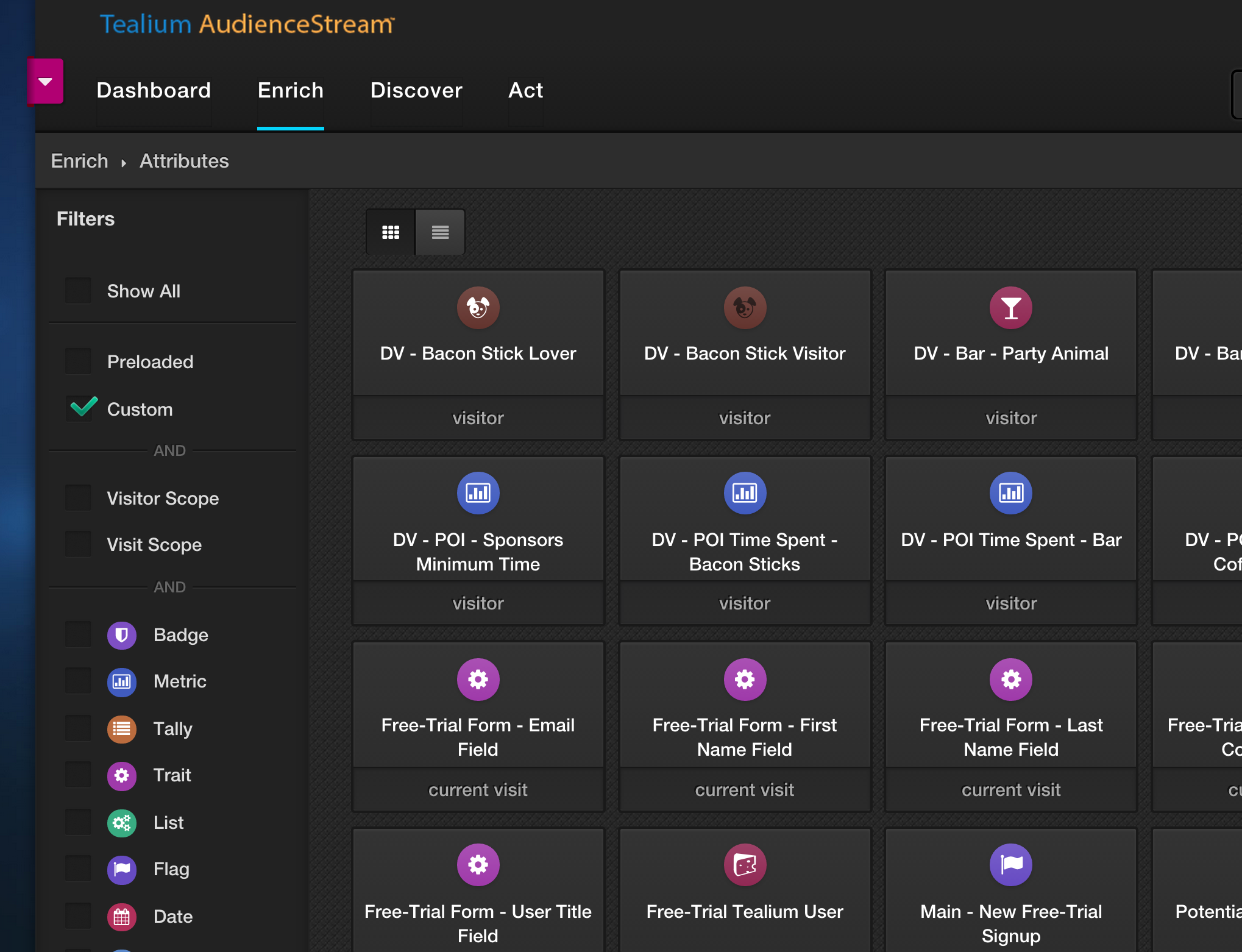This screenshot has width=1242, height=952.
Task: Open the DV - Bacon Stick Visitor card
Action: tap(744, 353)
